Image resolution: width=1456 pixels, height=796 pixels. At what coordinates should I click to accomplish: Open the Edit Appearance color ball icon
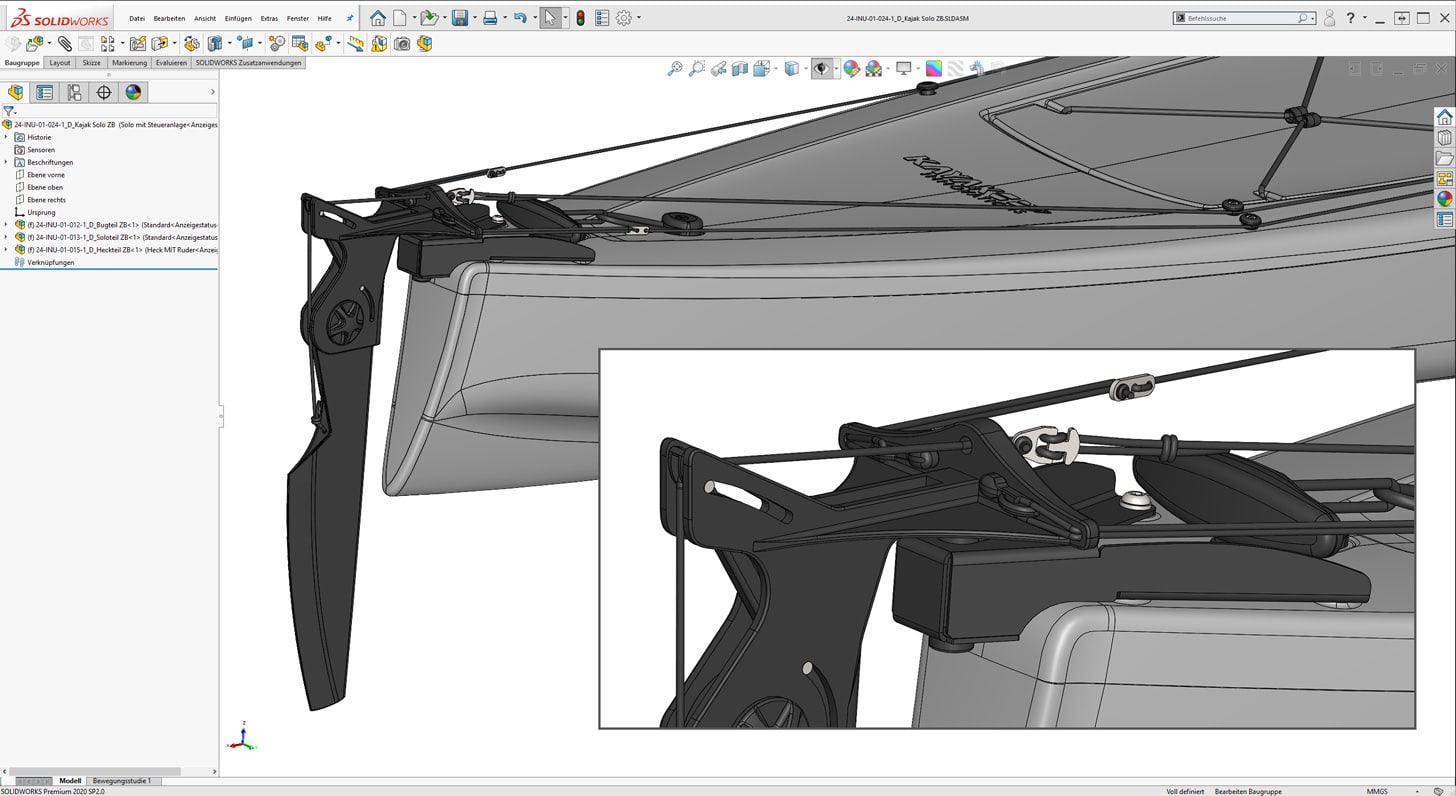(x=851, y=69)
